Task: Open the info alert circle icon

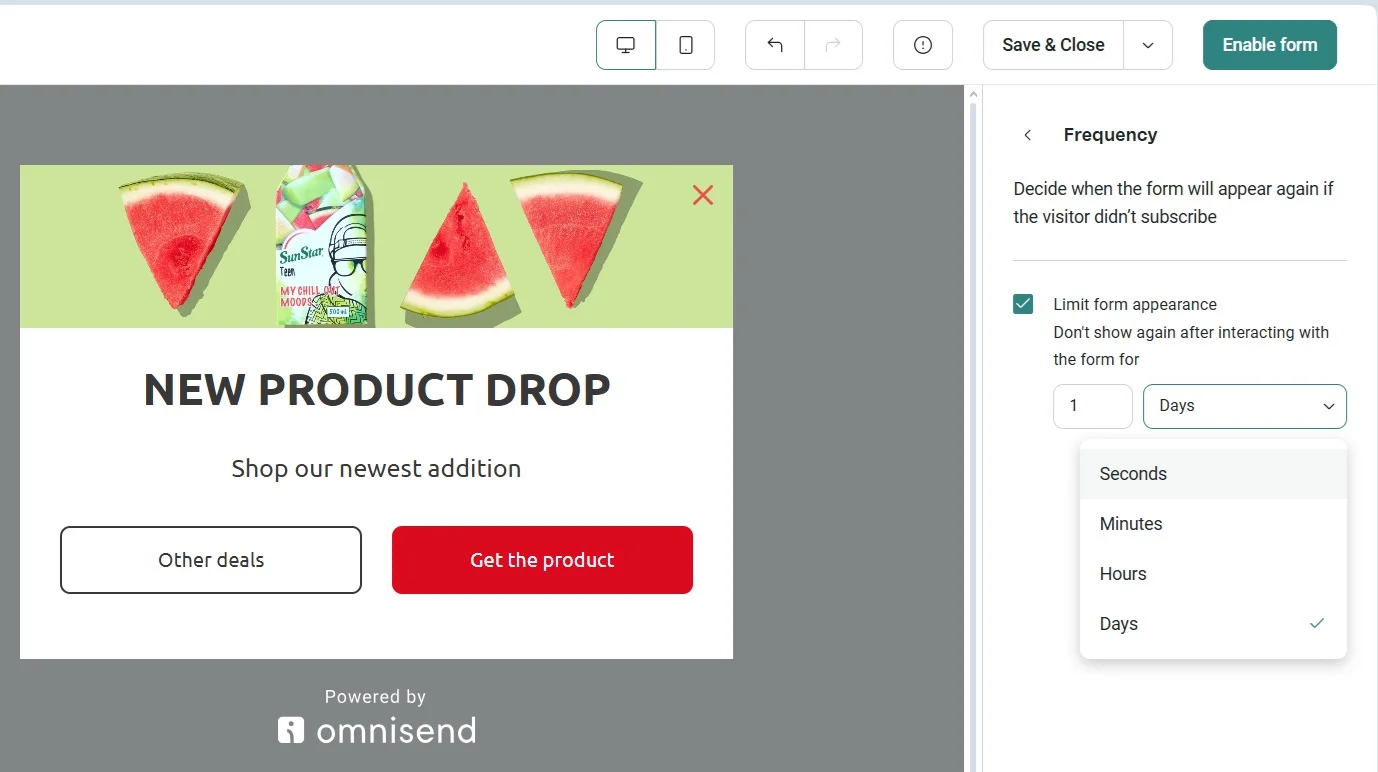Action: click(923, 45)
